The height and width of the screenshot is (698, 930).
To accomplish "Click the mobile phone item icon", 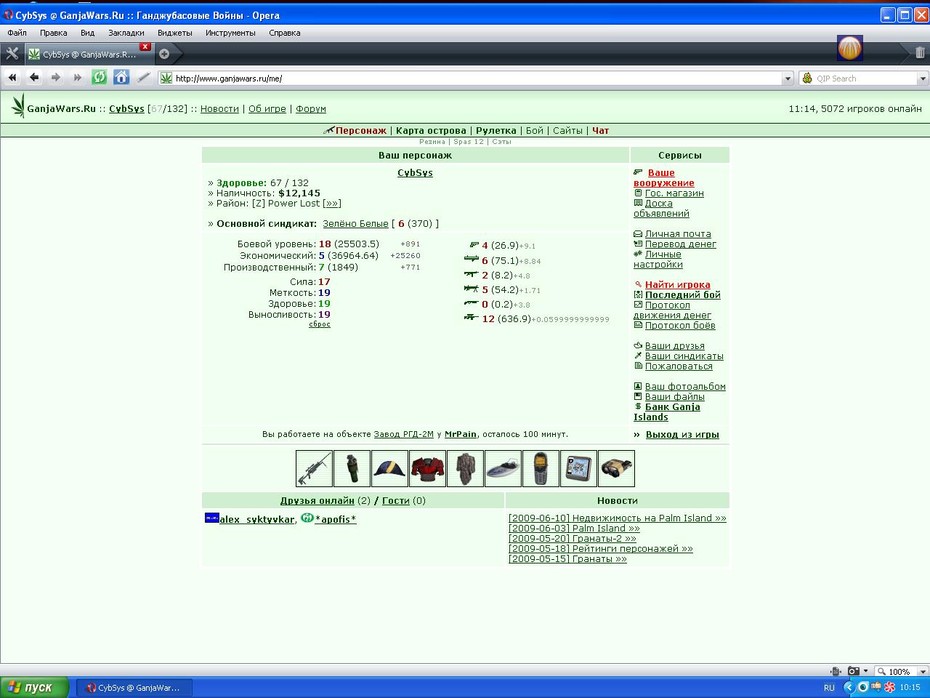I will click(541, 468).
